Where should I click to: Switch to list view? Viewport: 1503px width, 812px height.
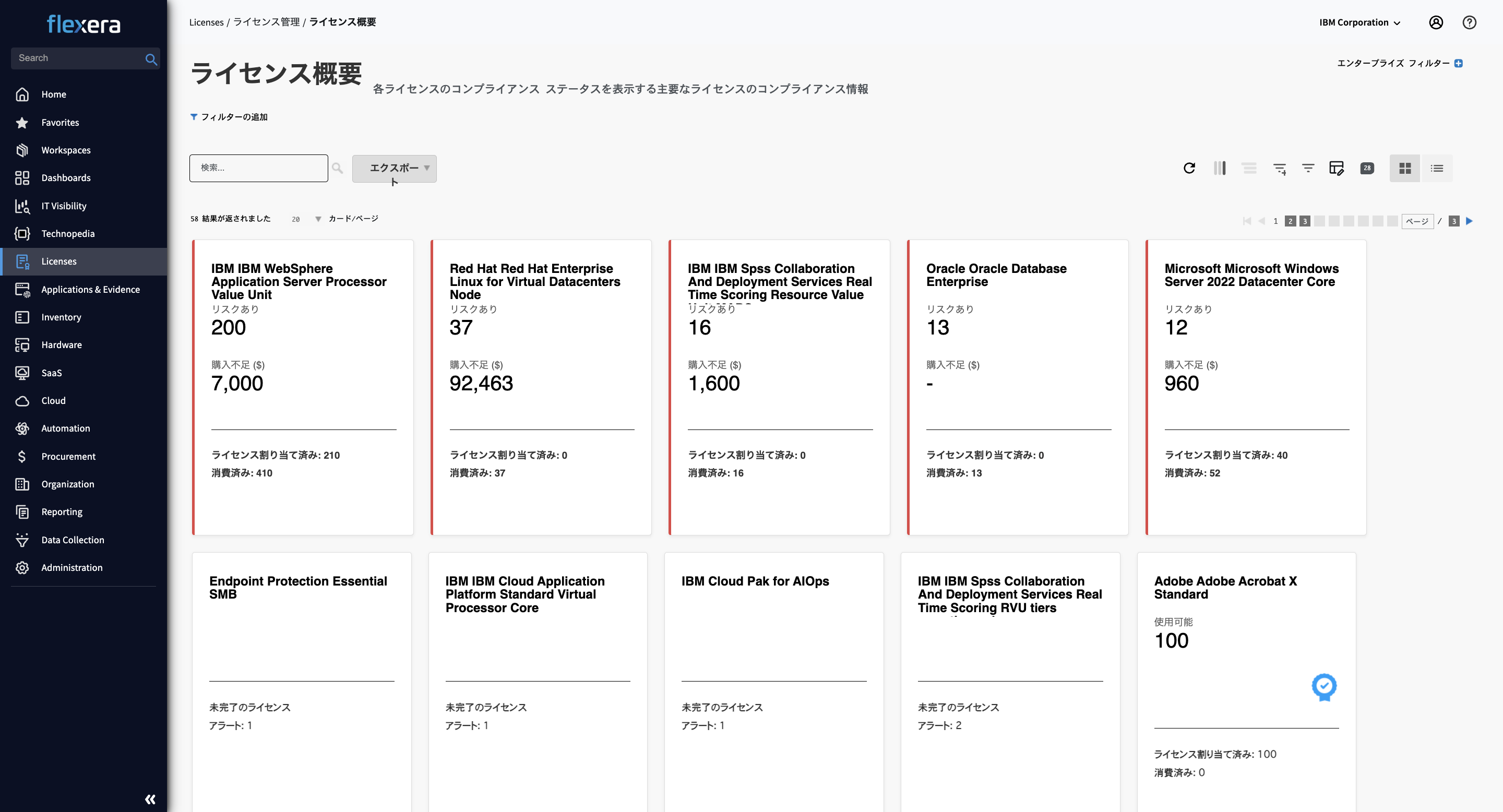coord(1437,168)
